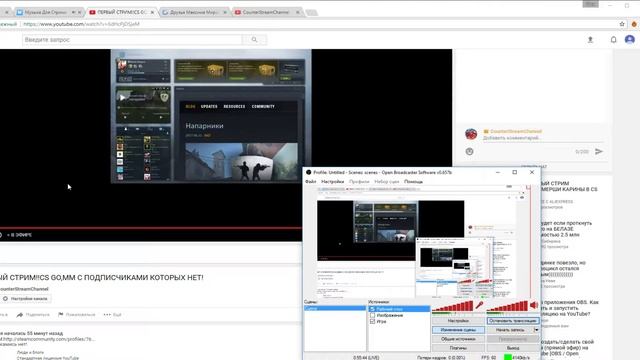Switch to the 'ПЕРВЫЙ СТРИМ' browser tab

coord(122,12)
